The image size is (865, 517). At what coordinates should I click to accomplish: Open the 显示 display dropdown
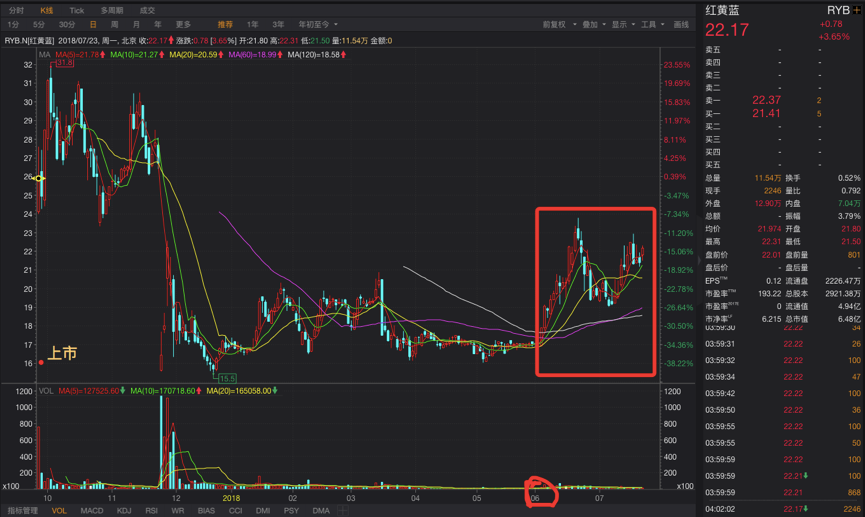point(623,24)
